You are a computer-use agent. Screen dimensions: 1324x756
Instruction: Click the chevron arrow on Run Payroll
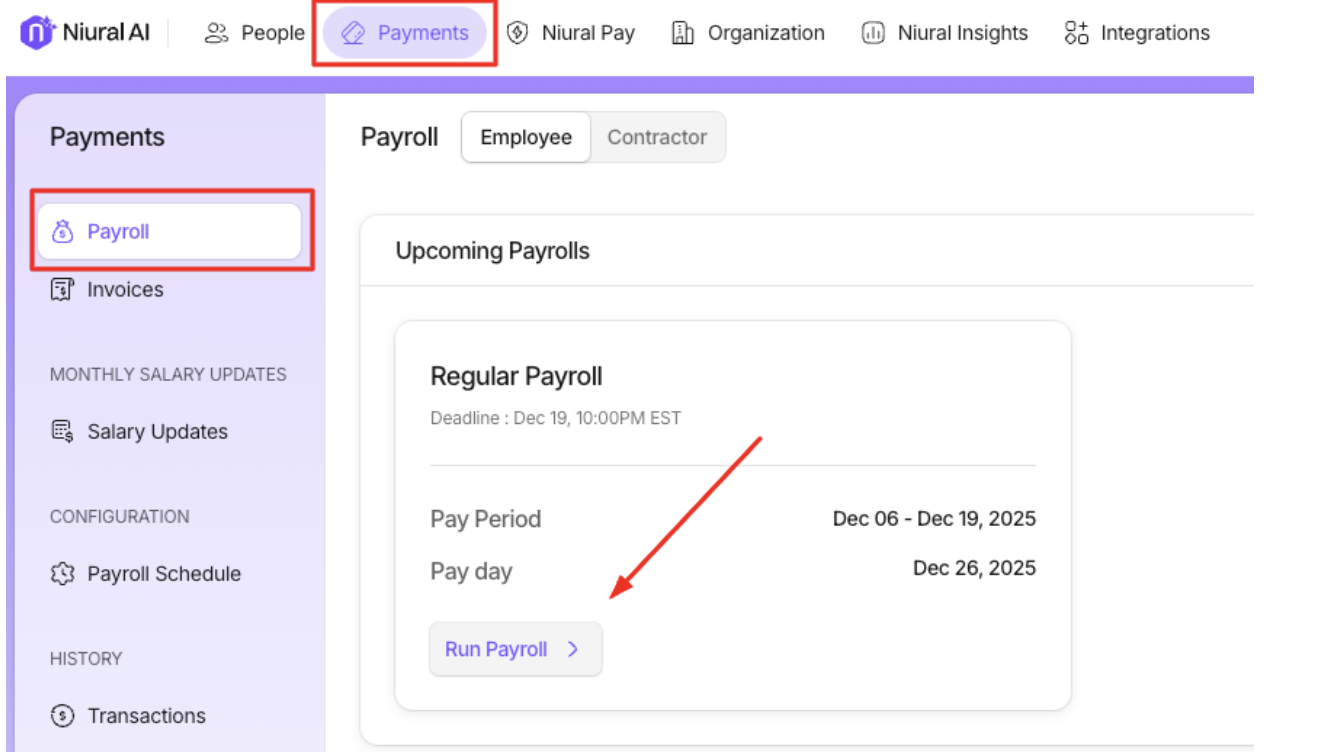coord(573,649)
